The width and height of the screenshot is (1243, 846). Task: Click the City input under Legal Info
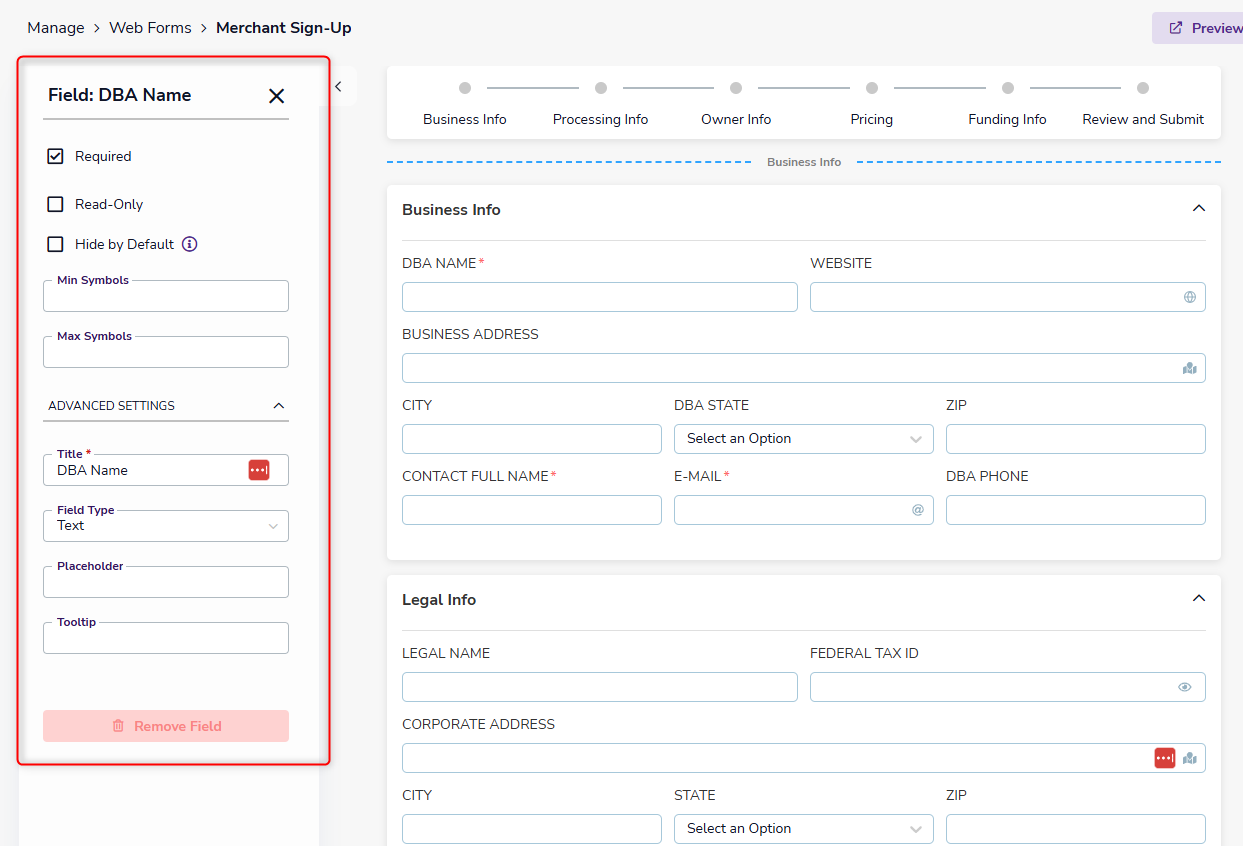(532, 829)
